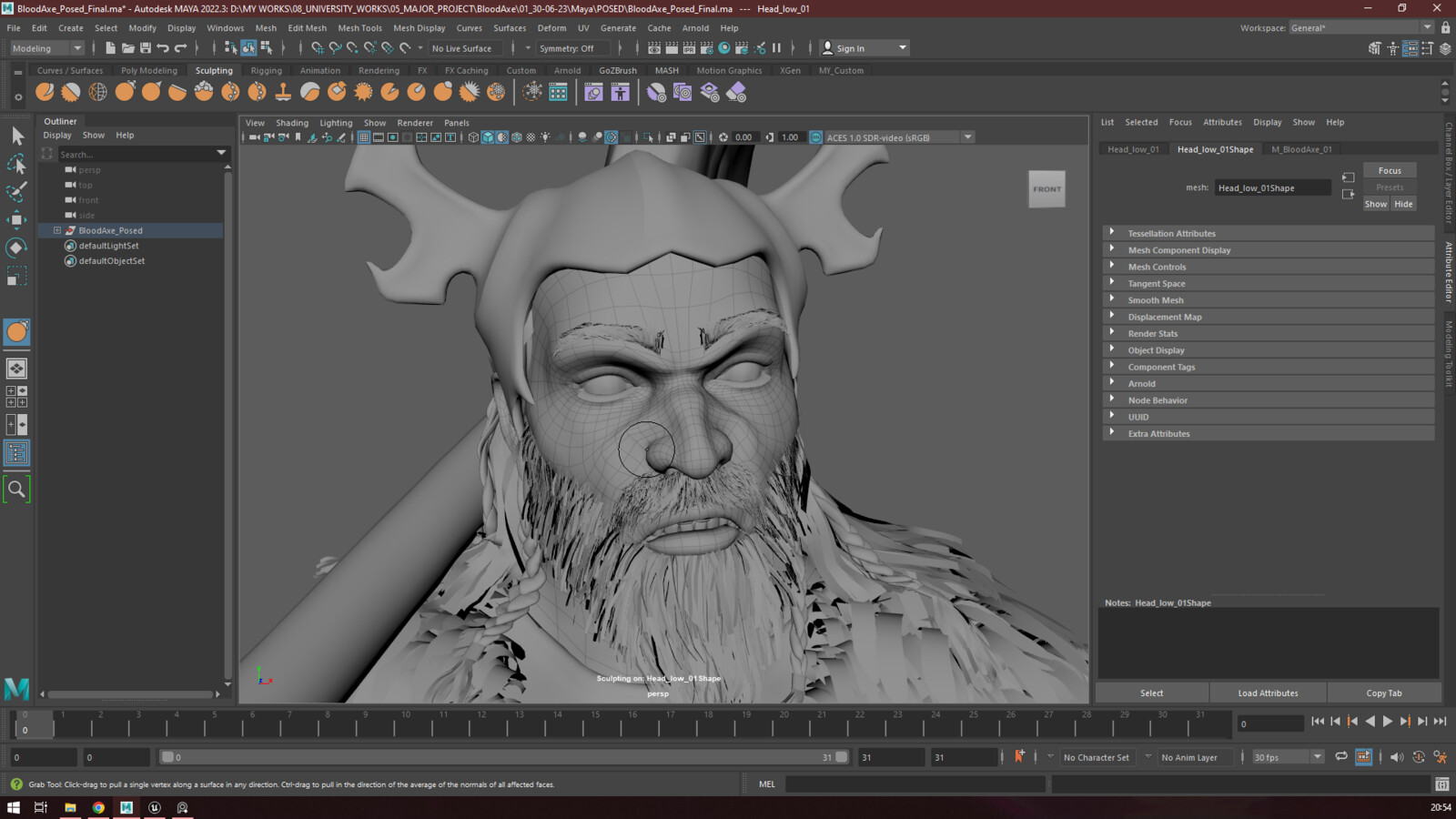Toggle use all lights in viewport
This screenshot has width=1456, height=819.
click(x=545, y=137)
